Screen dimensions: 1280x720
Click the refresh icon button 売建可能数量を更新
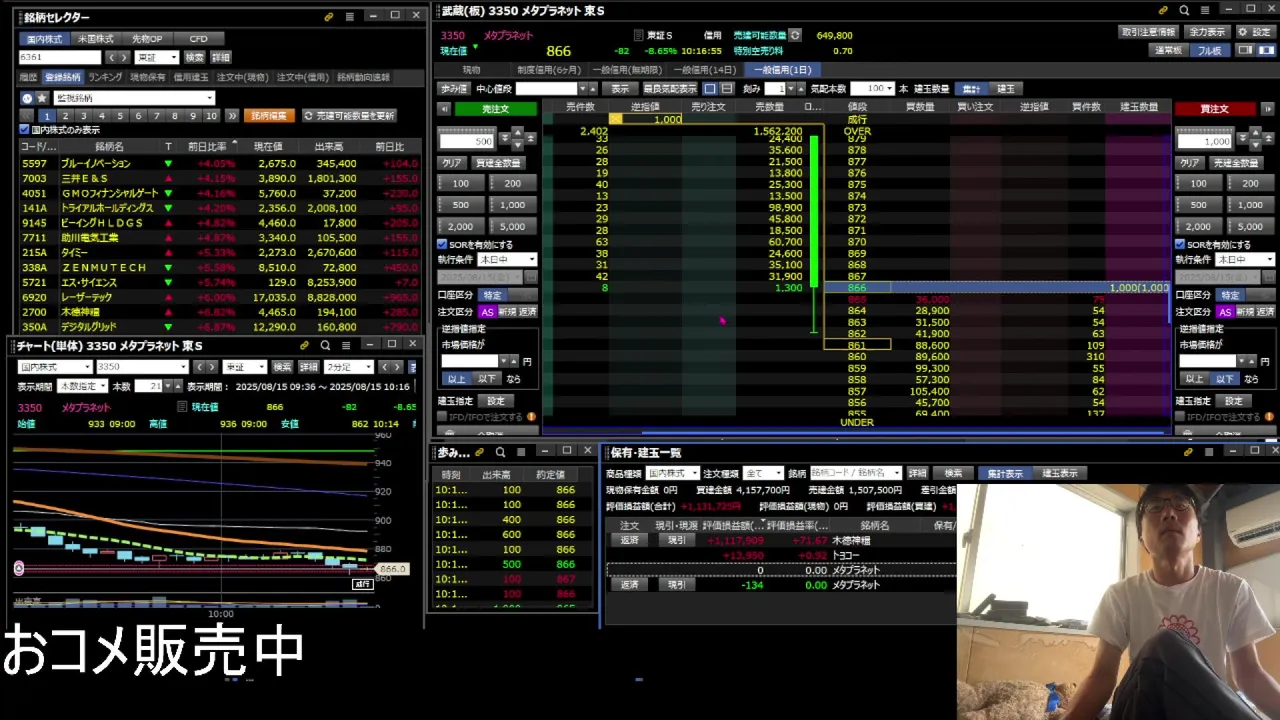coord(349,116)
